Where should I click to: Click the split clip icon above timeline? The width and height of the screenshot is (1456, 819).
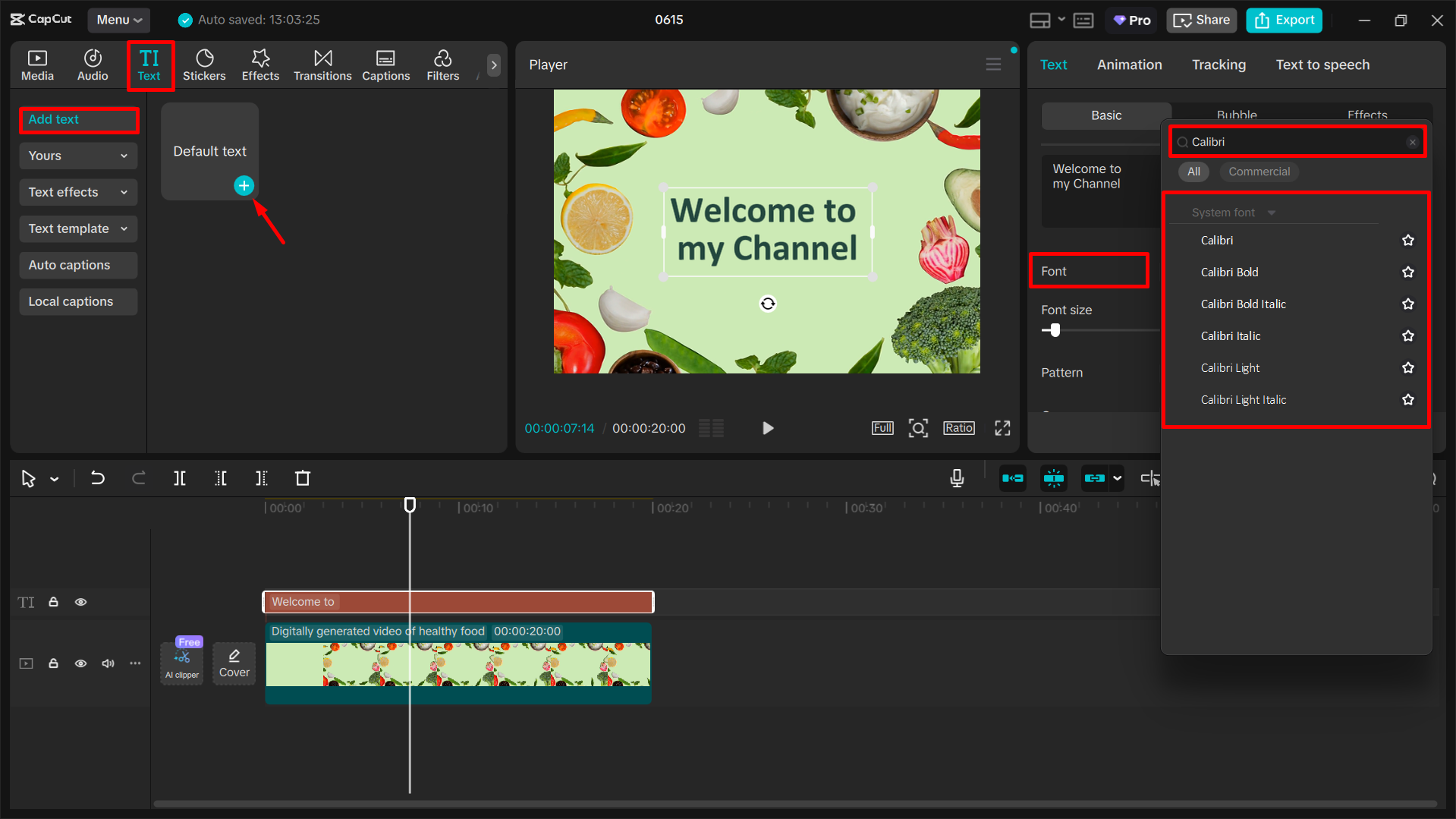tap(180, 478)
